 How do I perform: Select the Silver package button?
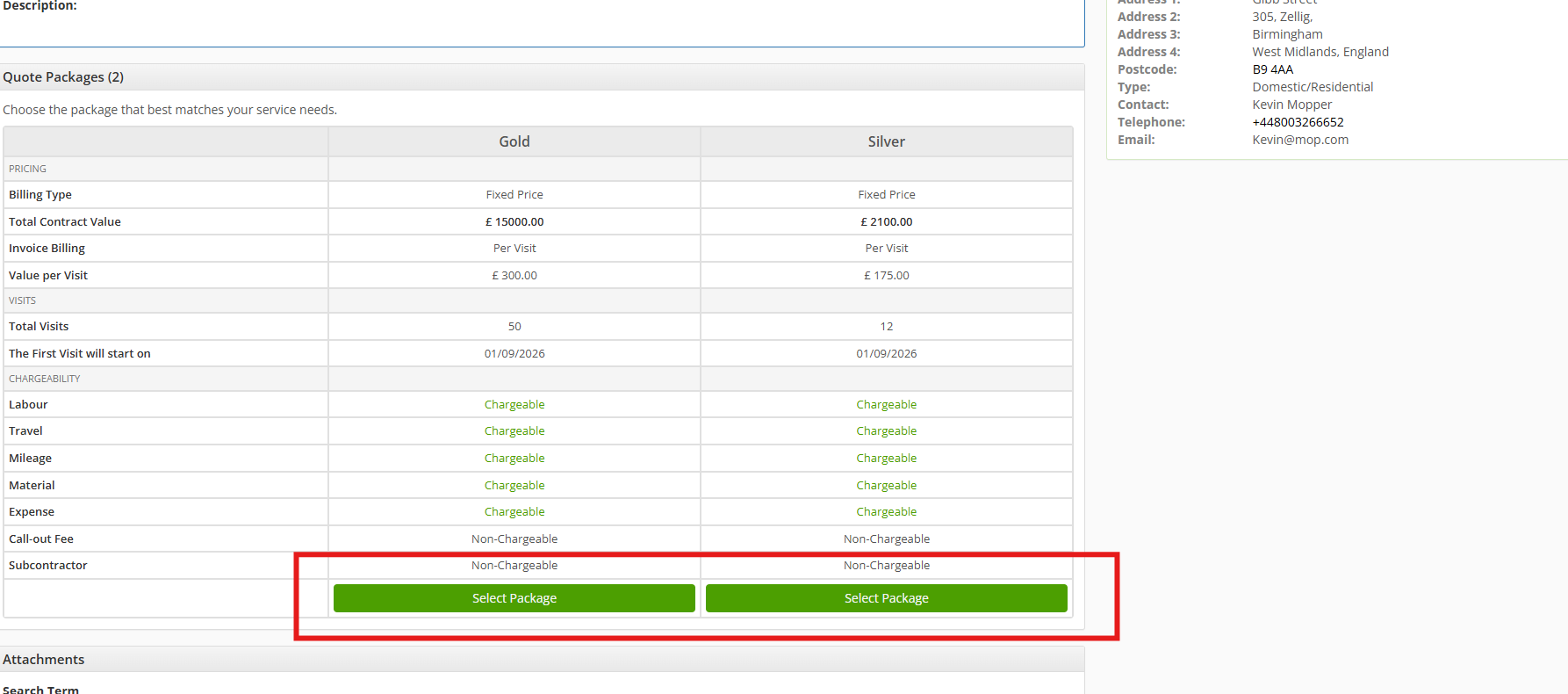[886, 598]
